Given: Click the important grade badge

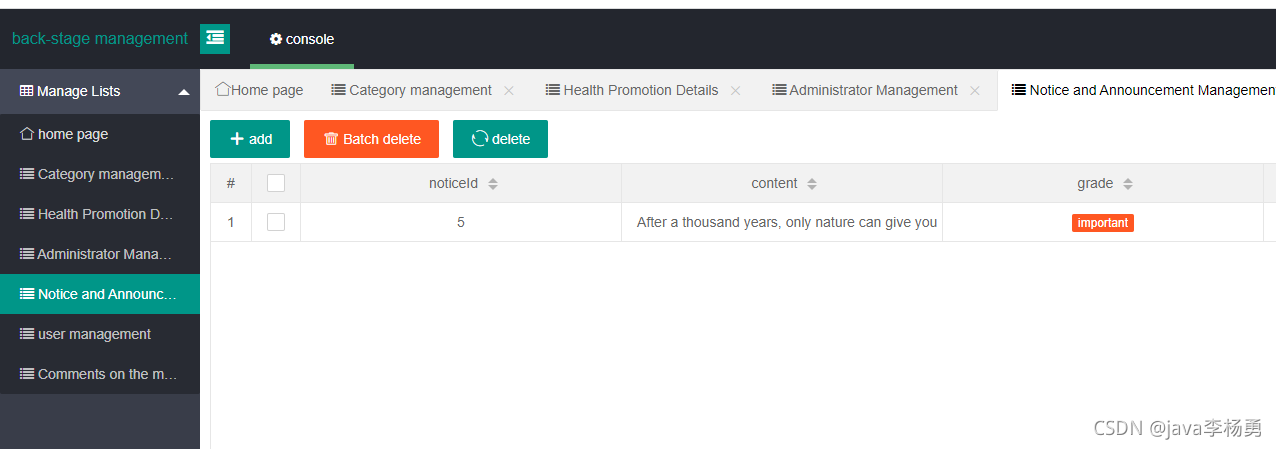Looking at the screenshot, I should [1103, 223].
